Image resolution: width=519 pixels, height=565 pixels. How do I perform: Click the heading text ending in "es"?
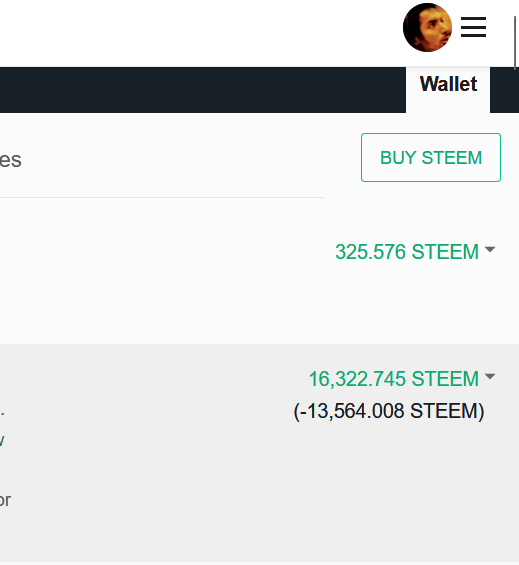point(10,160)
